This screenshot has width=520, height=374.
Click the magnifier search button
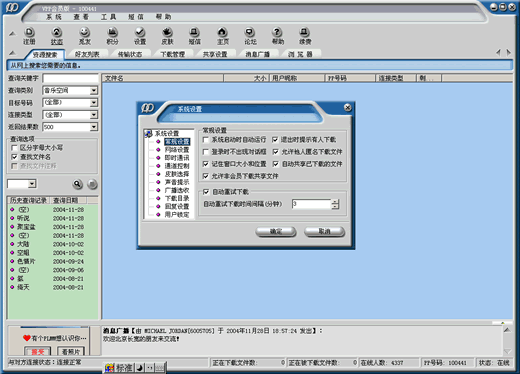click(78, 184)
